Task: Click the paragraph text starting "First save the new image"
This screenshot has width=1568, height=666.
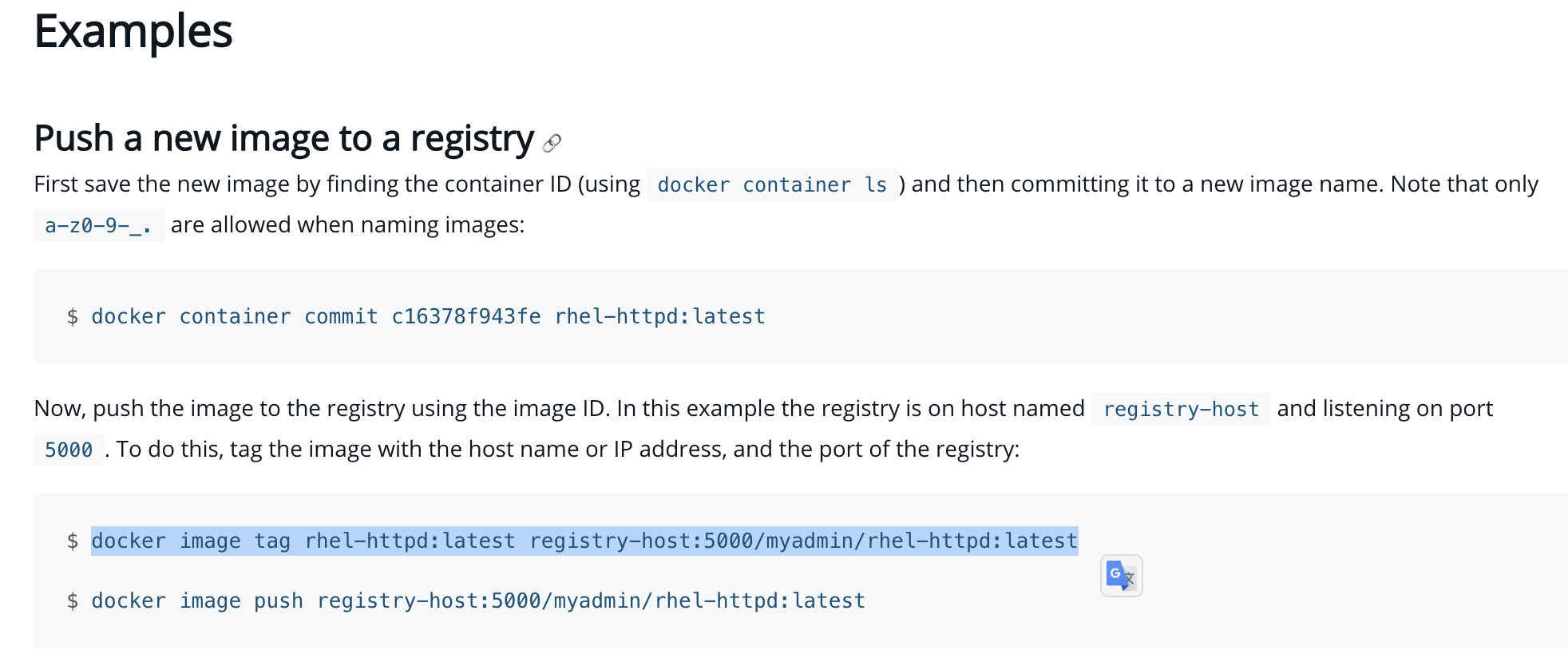Action: click(x=335, y=184)
